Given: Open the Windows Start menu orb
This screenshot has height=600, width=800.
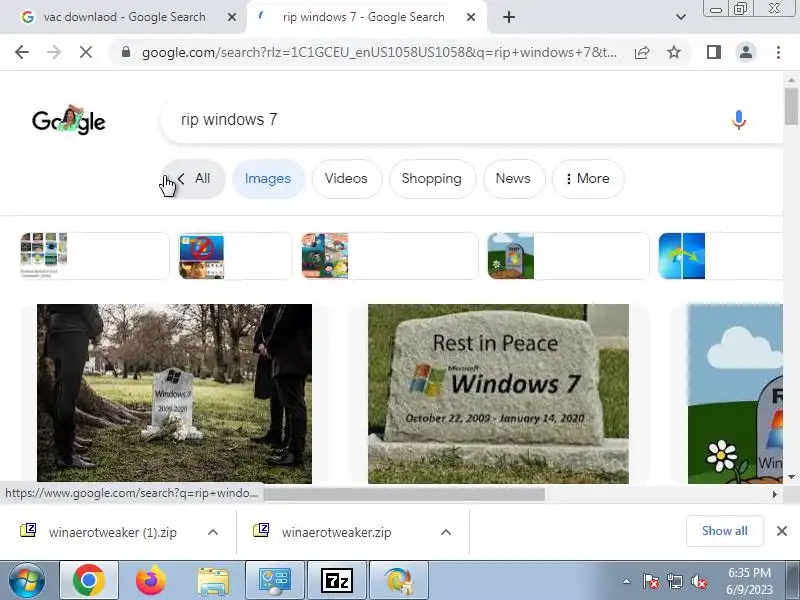Looking at the screenshot, I should [27, 580].
